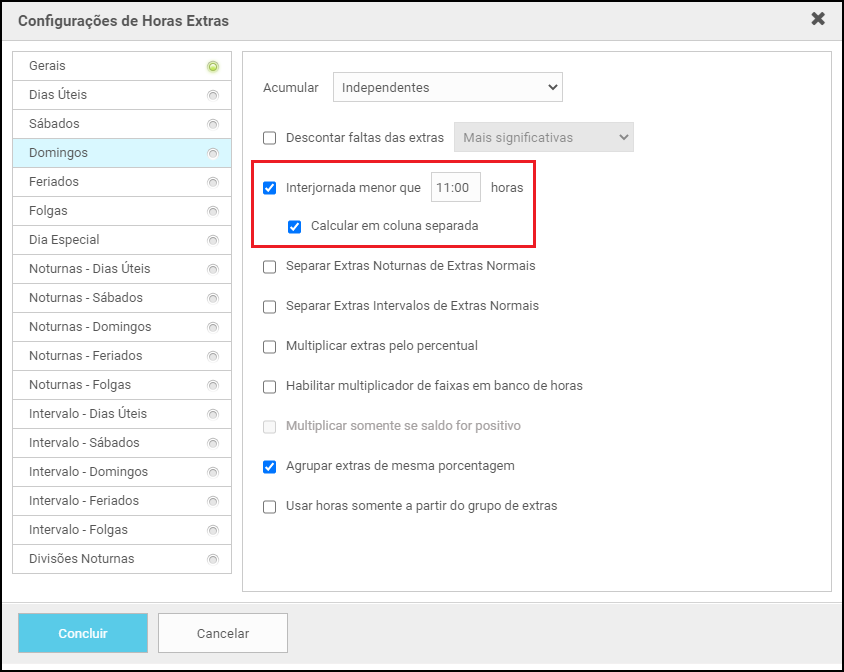
Task: Click the status circle icon next to Dias Úteis
Action: pos(212,96)
